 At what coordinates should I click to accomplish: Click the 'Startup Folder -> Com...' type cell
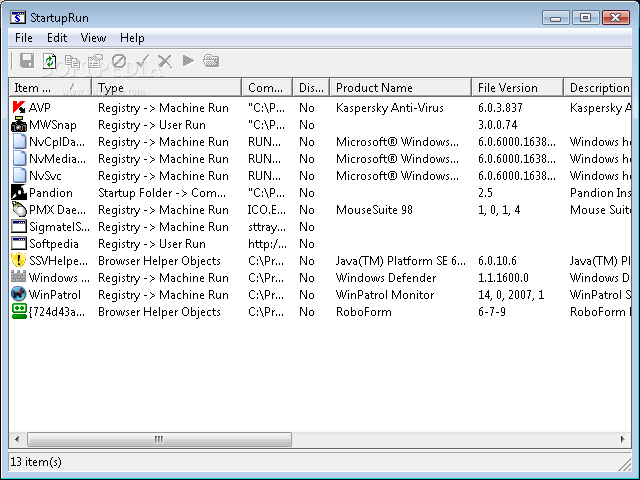(x=162, y=193)
